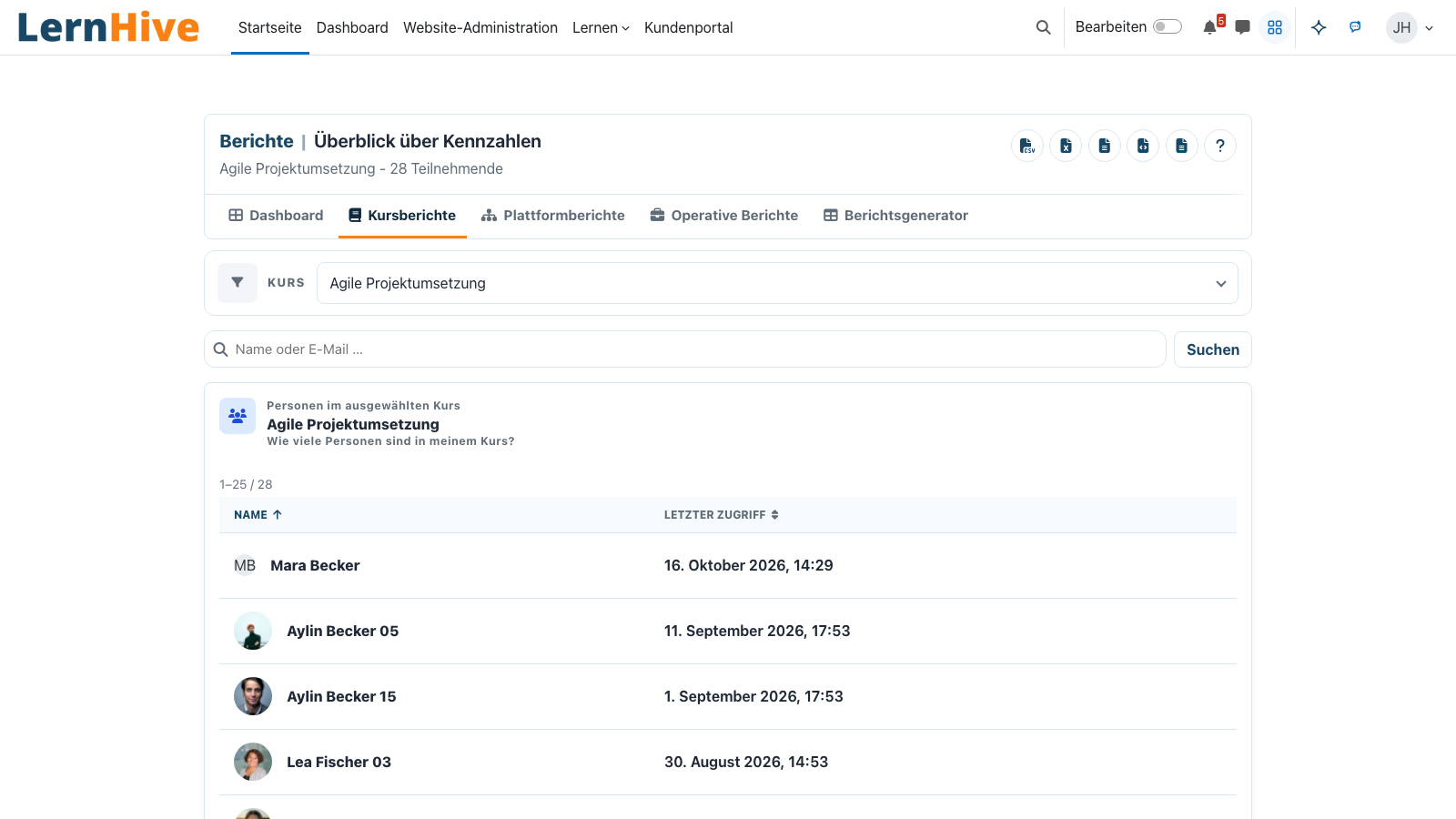Open the notifications bell
The image size is (1456, 819).
point(1210,27)
